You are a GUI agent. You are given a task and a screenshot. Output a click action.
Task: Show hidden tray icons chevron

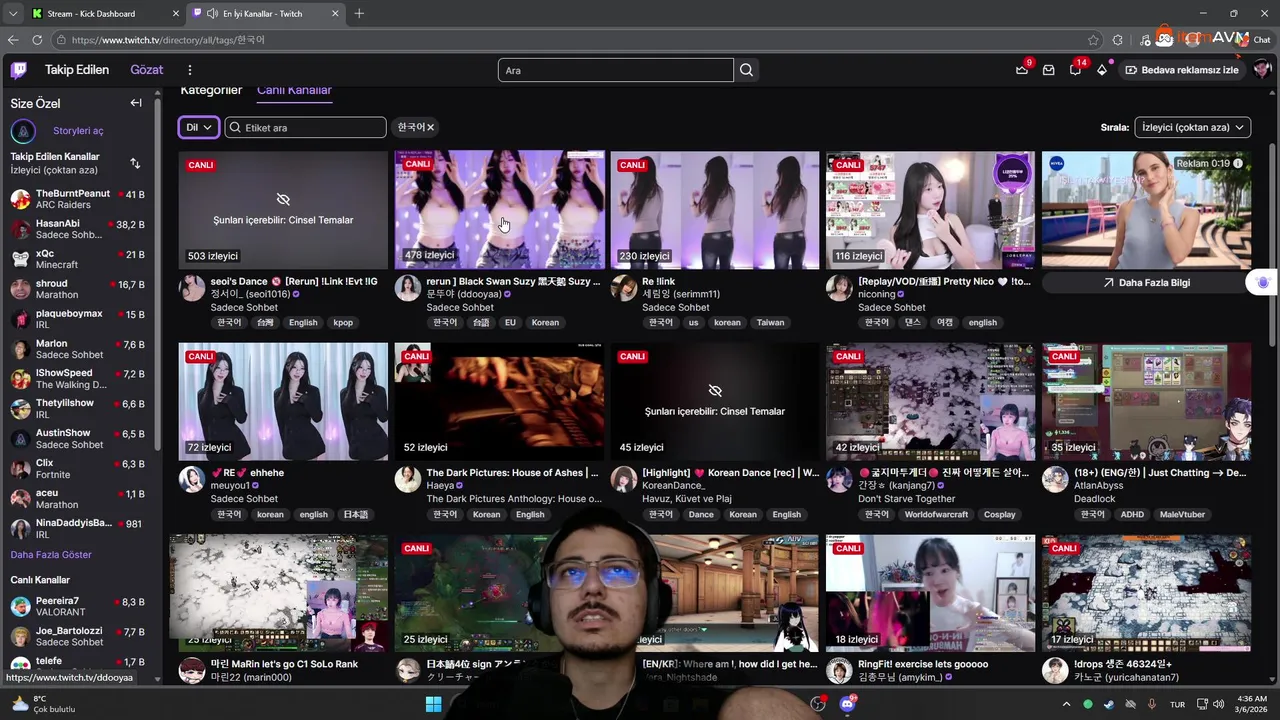[x=1066, y=704]
